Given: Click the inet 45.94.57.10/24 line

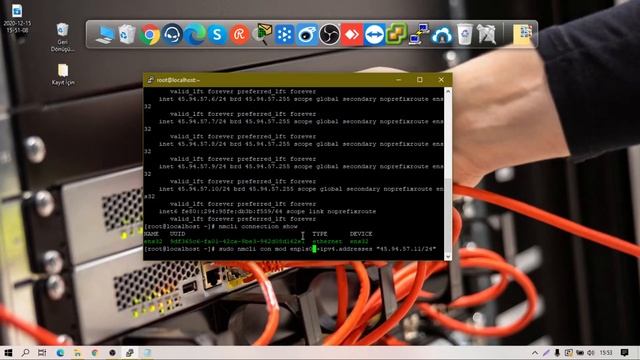Looking at the screenshot, I should 302,189.
